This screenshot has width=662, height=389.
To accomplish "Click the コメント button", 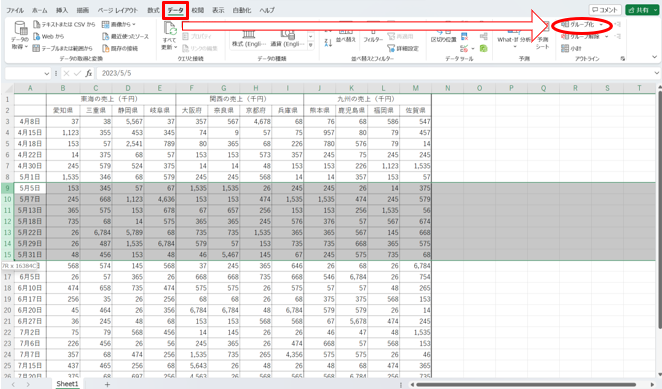I will (x=605, y=10).
